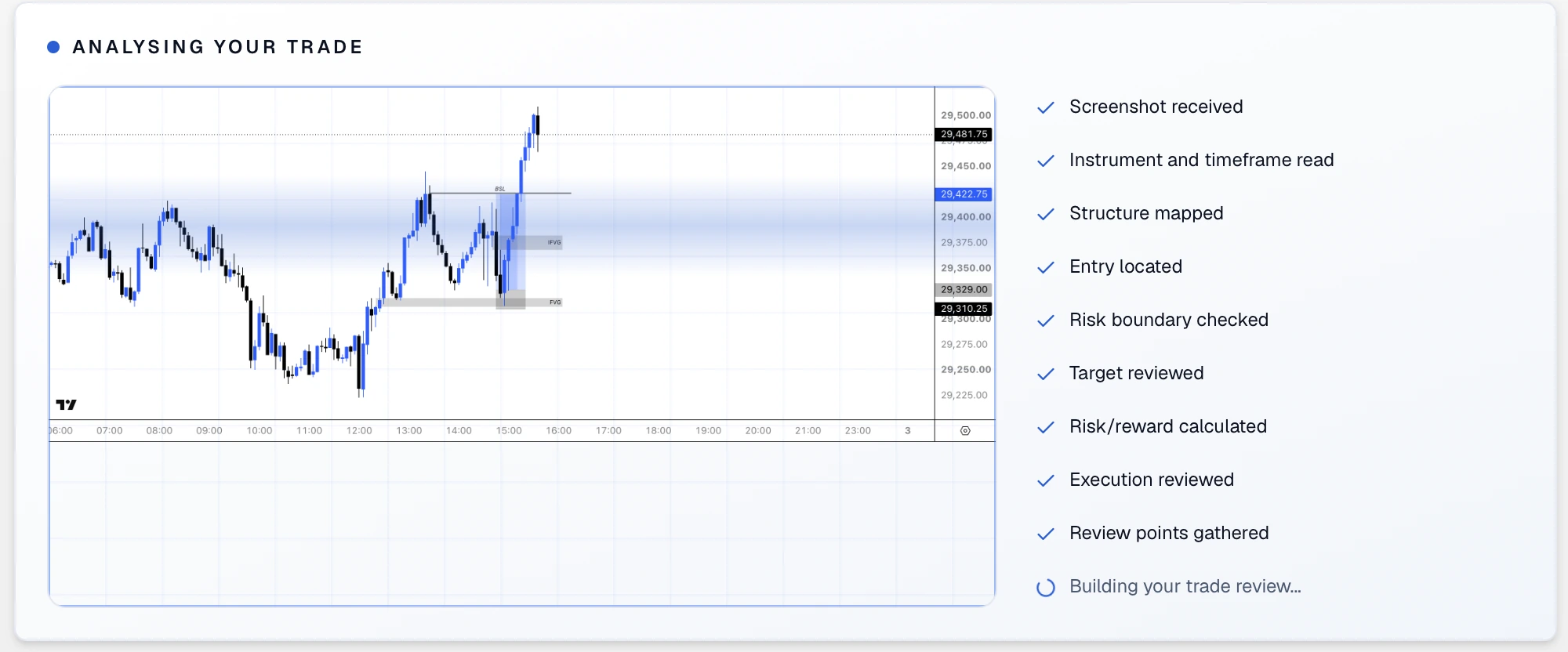
Task: Click the Building your trade review spinner
Action: [x=1046, y=588]
